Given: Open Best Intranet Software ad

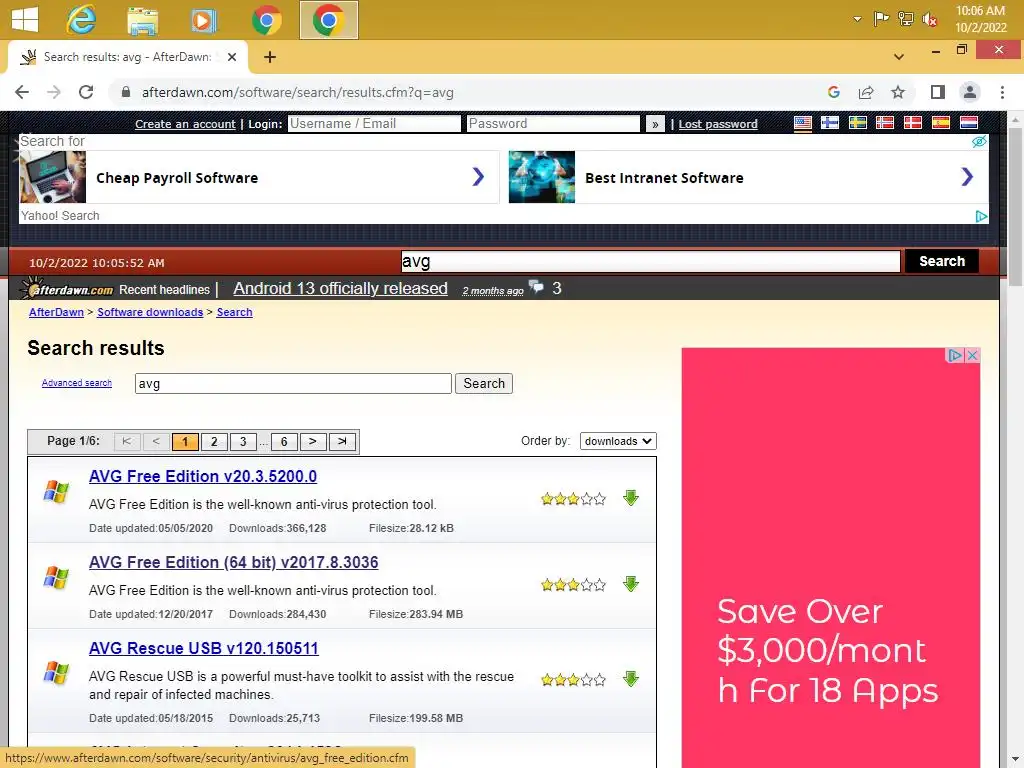Looking at the screenshot, I should (748, 177).
